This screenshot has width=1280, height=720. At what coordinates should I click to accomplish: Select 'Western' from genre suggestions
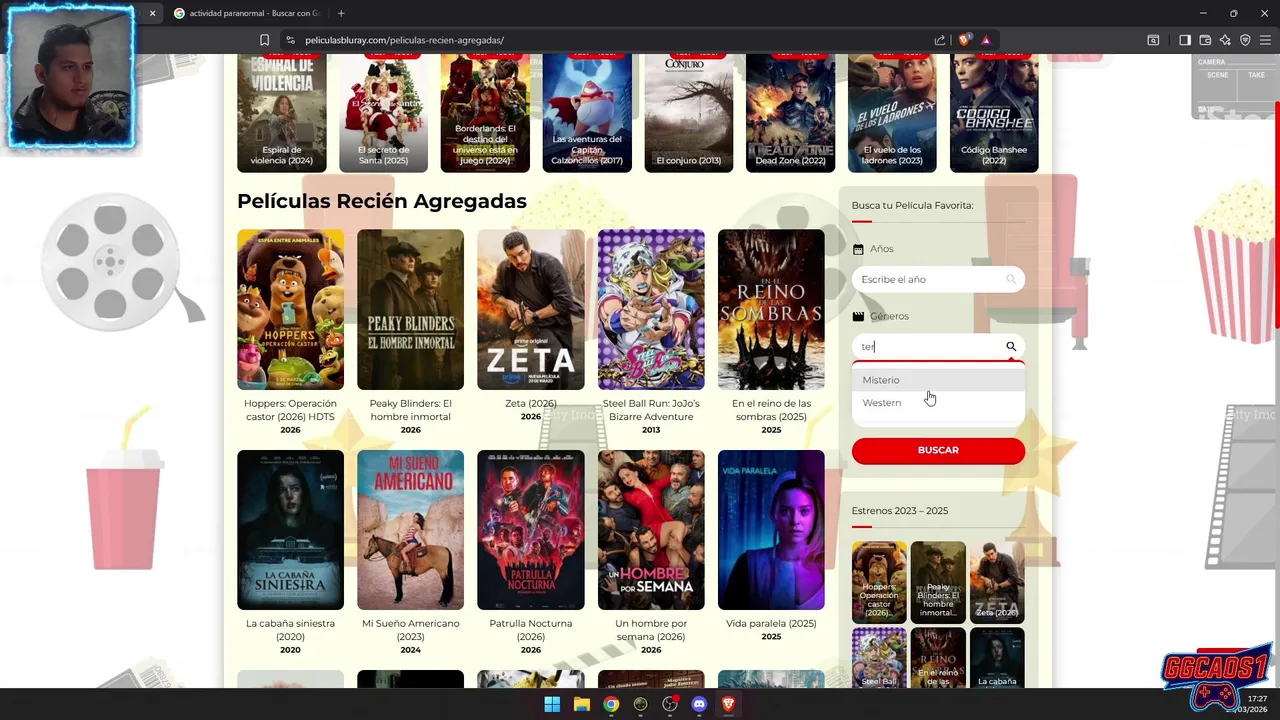(x=938, y=402)
